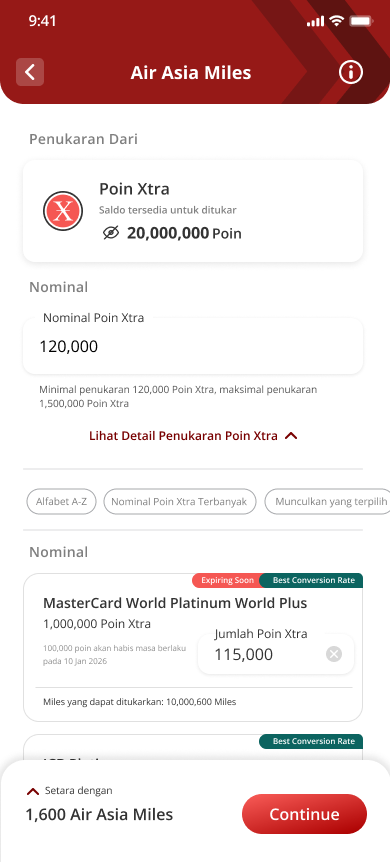The image size is (390, 862).
Task: Tap the Expiring Soon badge
Action: pyautogui.click(x=227, y=581)
